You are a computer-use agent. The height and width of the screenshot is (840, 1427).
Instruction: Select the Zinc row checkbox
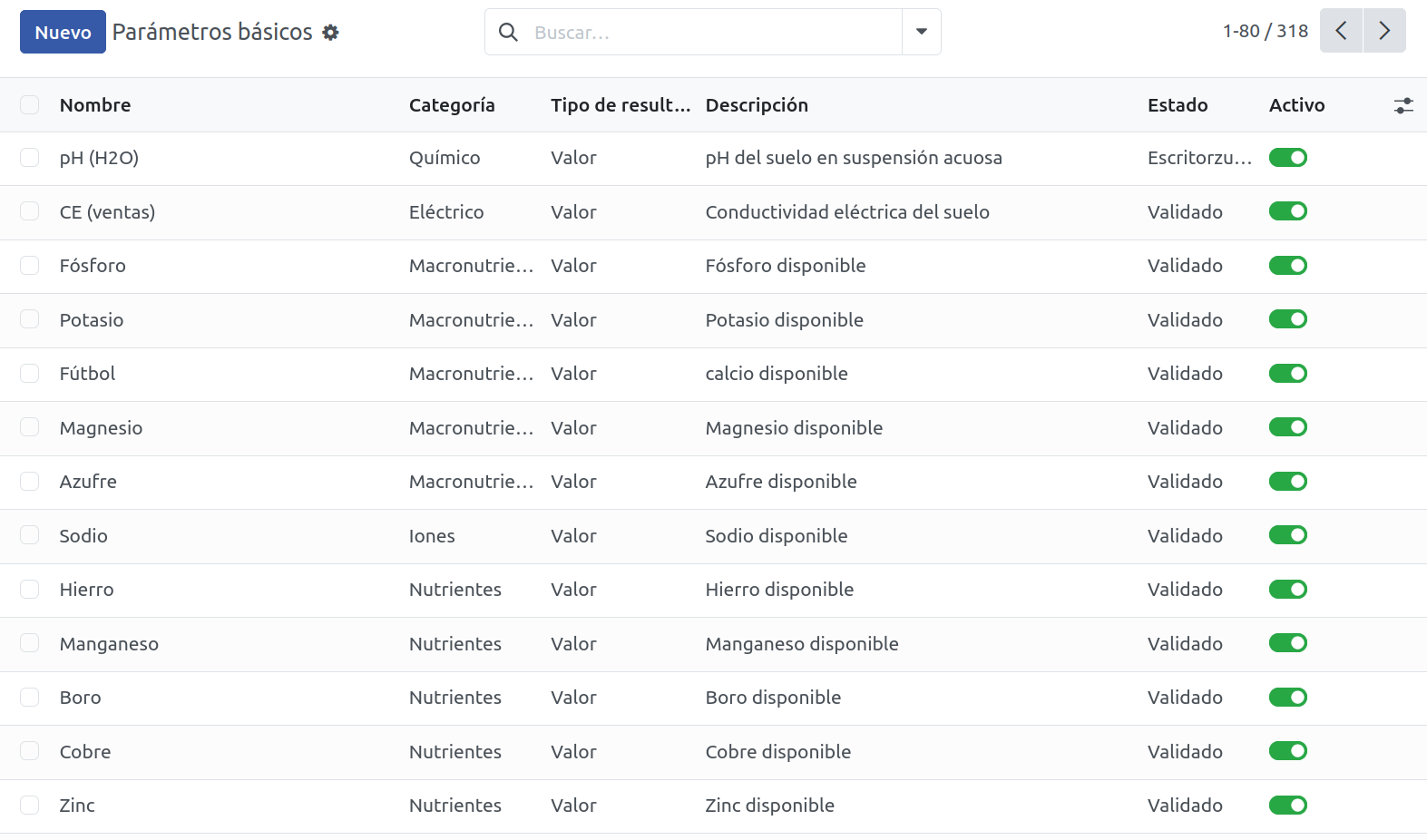point(30,806)
